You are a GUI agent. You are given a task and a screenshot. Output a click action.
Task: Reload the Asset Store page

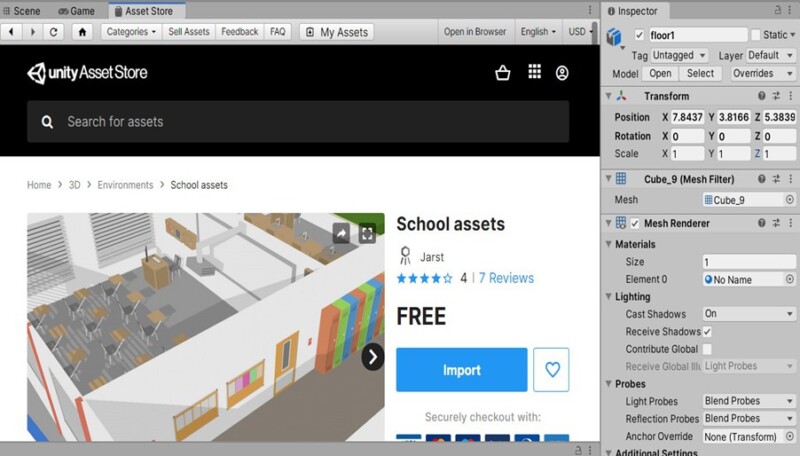[x=54, y=32]
